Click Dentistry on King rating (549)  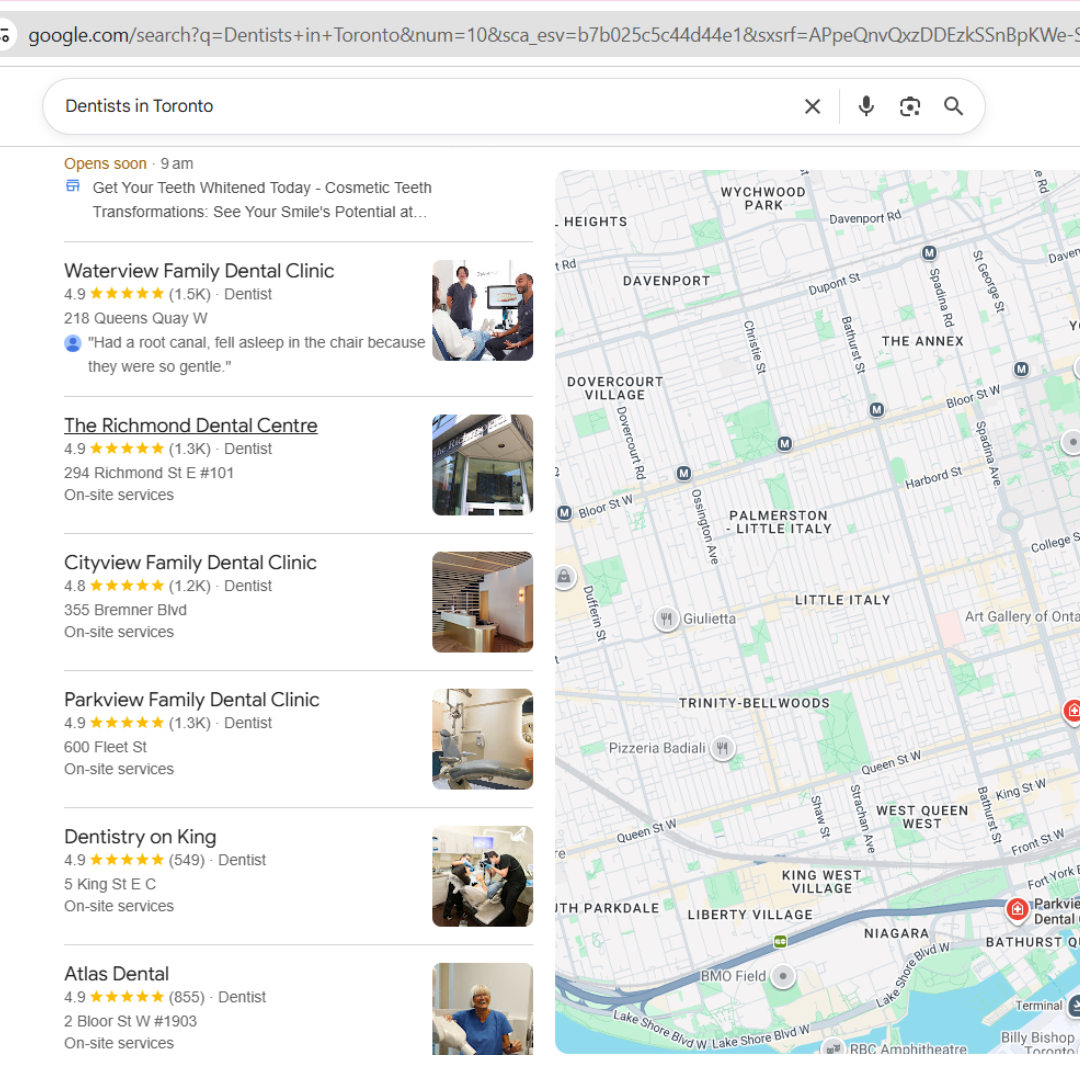point(134,860)
